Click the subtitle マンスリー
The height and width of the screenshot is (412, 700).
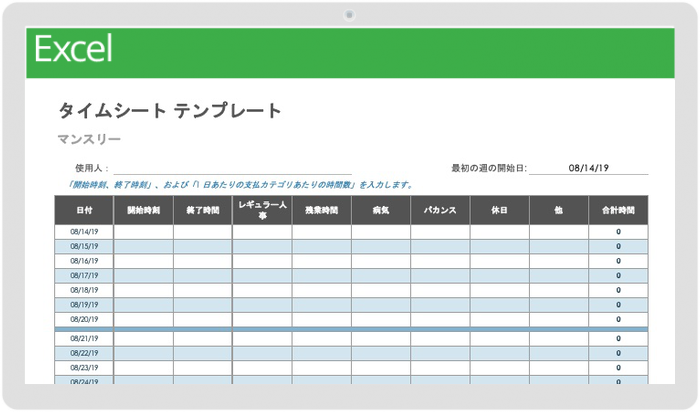(89, 139)
